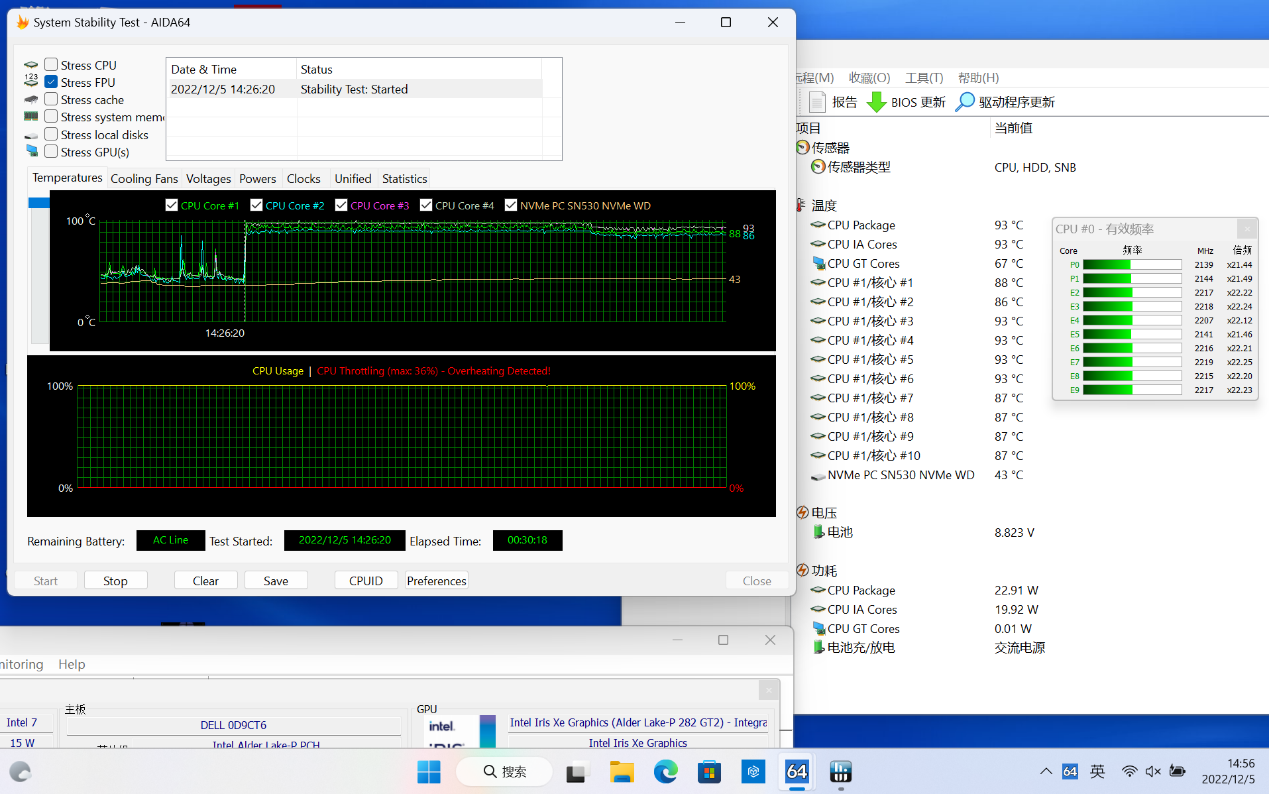This screenshot has width=1269, height=794.
Task: Open the CPUID panel
Action: 366,581
